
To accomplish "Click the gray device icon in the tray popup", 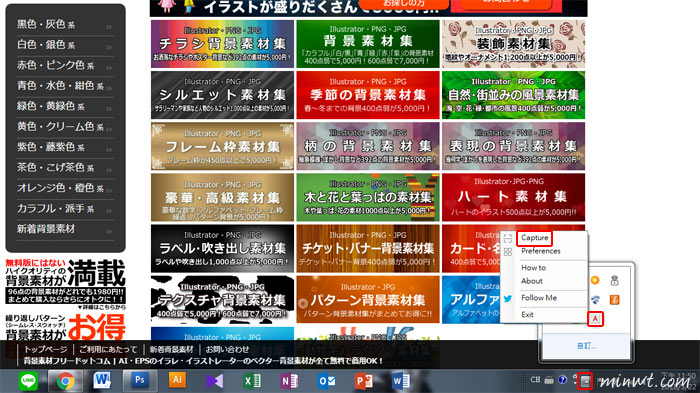I will [614, 280].
